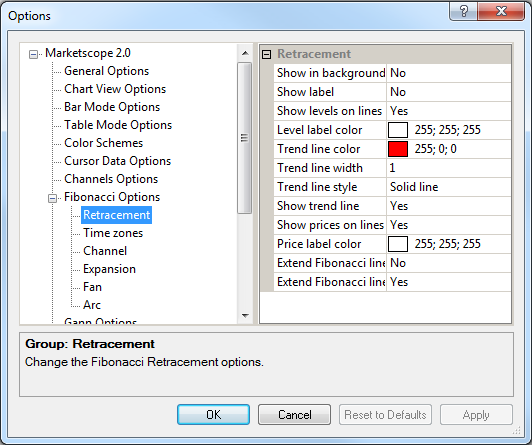
Task: Select the Chart View Options item
Action: (115, 89)
